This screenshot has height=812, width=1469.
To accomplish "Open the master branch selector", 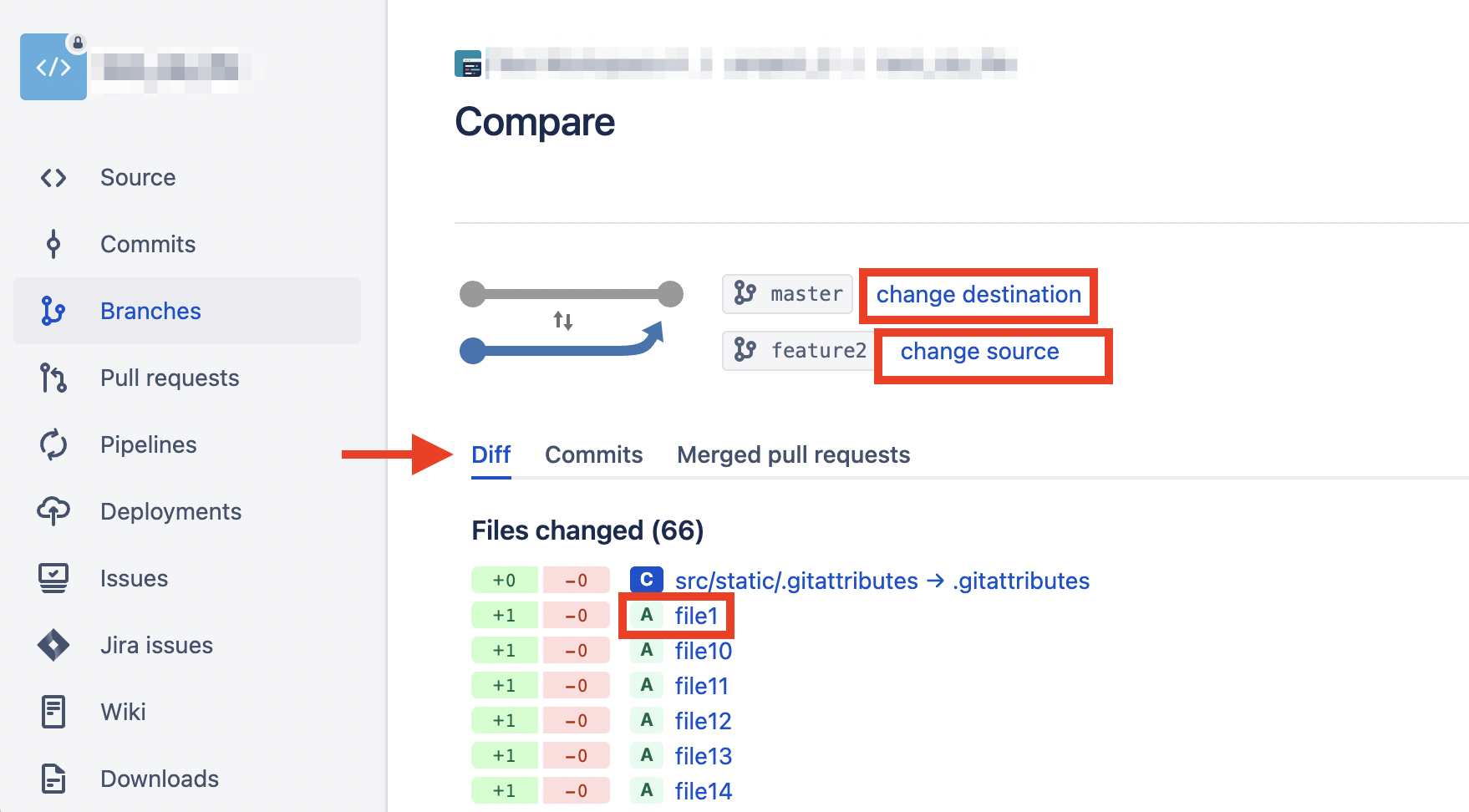I will (787, 294).
